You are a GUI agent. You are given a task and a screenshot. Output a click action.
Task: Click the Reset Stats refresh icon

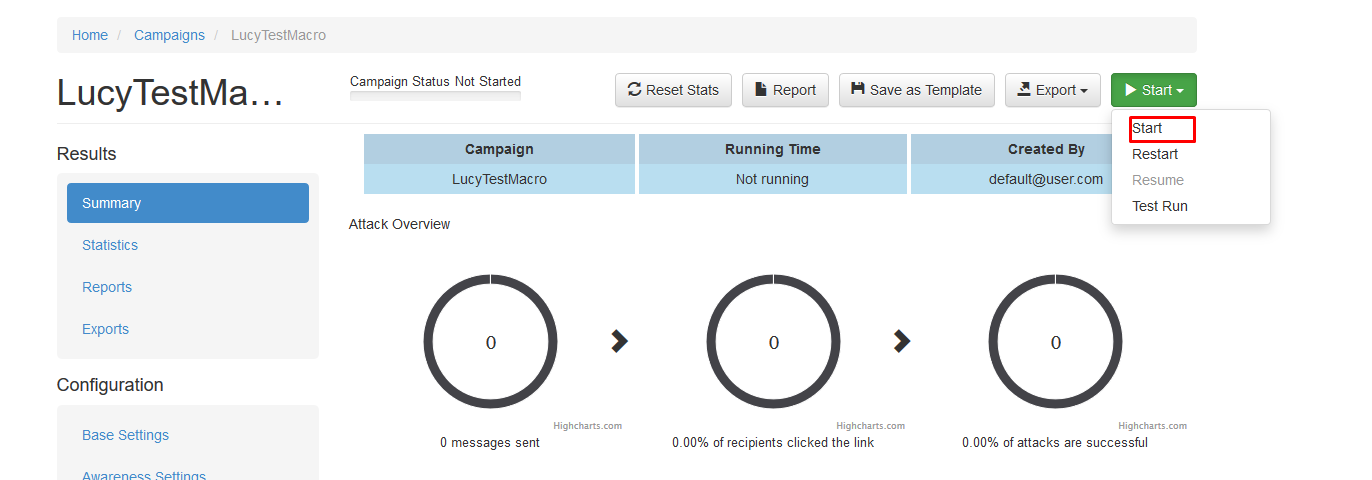(x=634, y=90)
